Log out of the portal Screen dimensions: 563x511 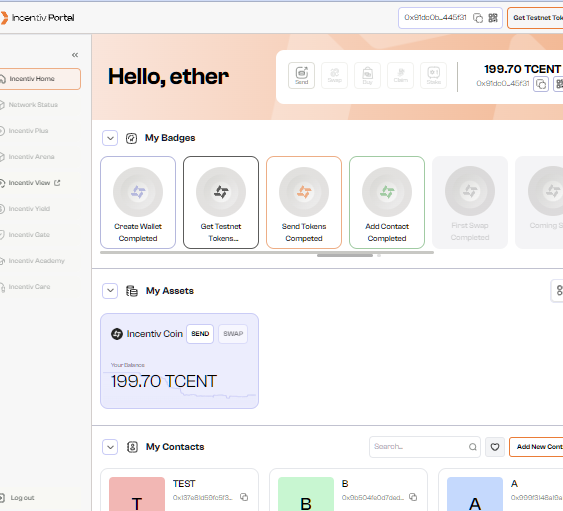[22, 498]
